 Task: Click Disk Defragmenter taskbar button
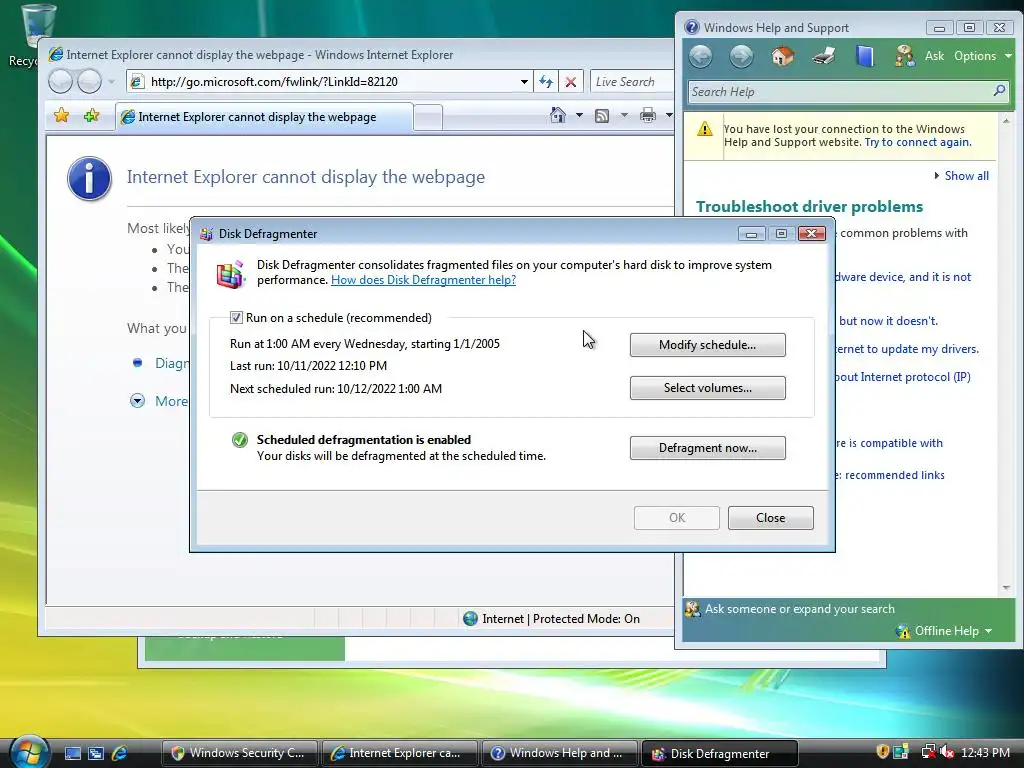[720, 753]
